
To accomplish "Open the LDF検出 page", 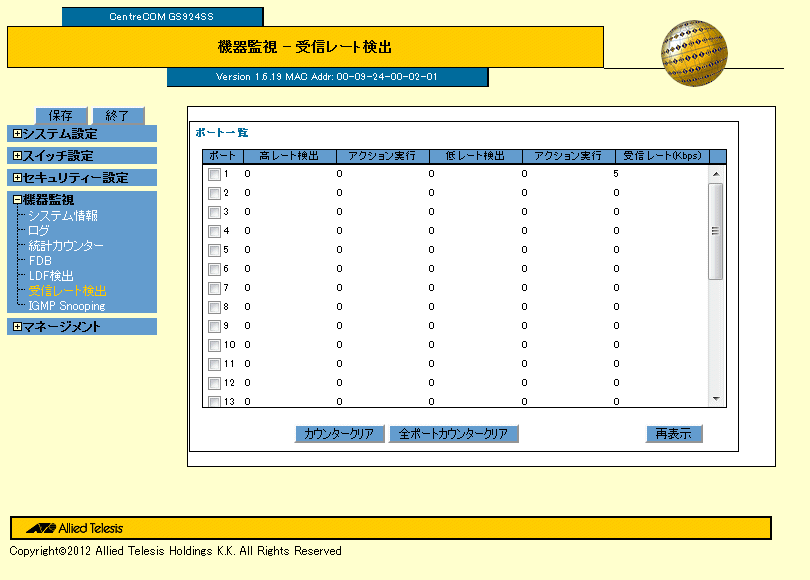I will click(x=51, y=276).
